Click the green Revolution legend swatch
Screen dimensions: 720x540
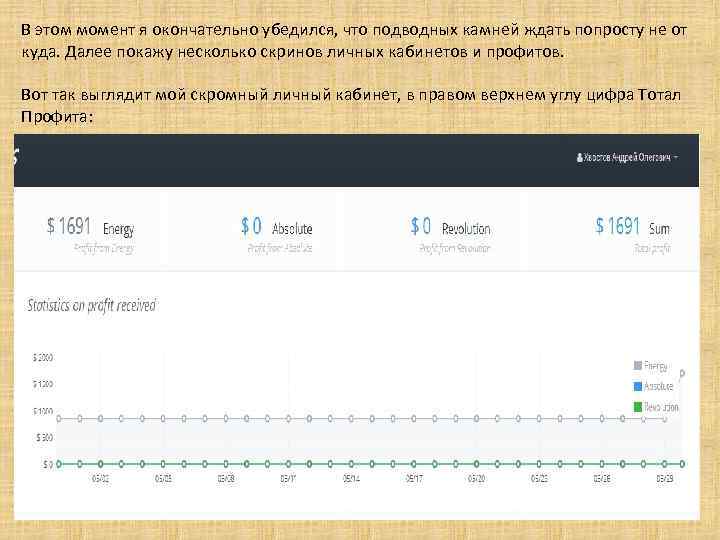tap(637, 407)
